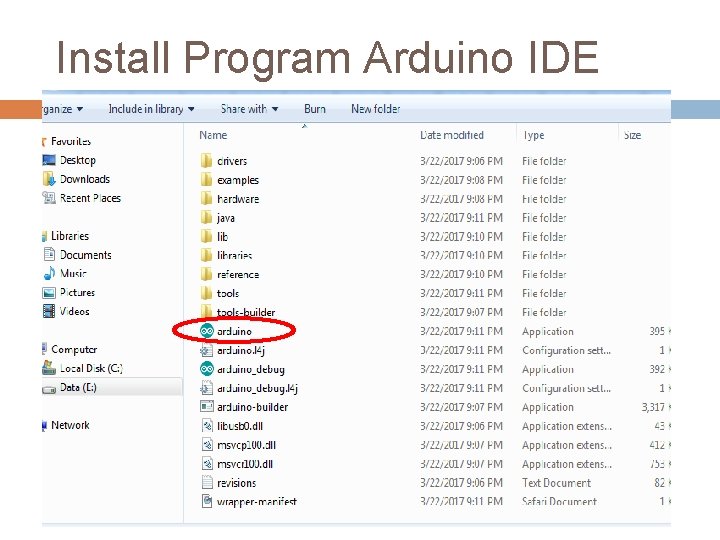The image size is (720, 540).
Task: Sort by the Type column header
Action: 534,135
